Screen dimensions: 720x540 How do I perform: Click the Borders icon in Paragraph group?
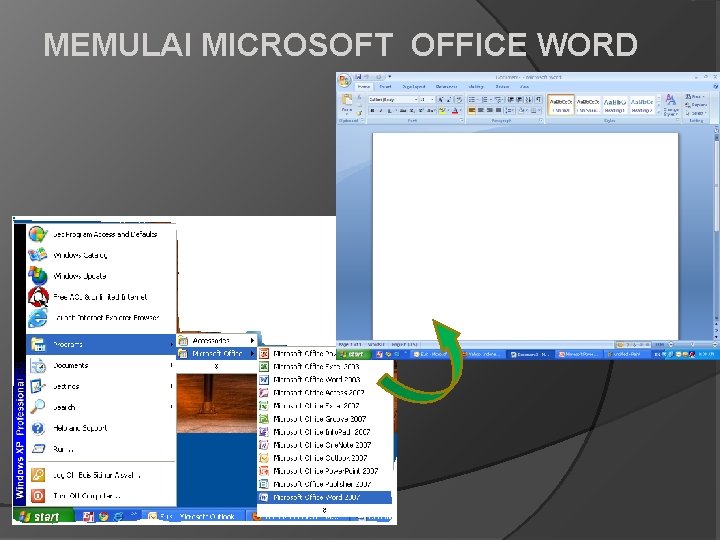(x=534, y=111)
